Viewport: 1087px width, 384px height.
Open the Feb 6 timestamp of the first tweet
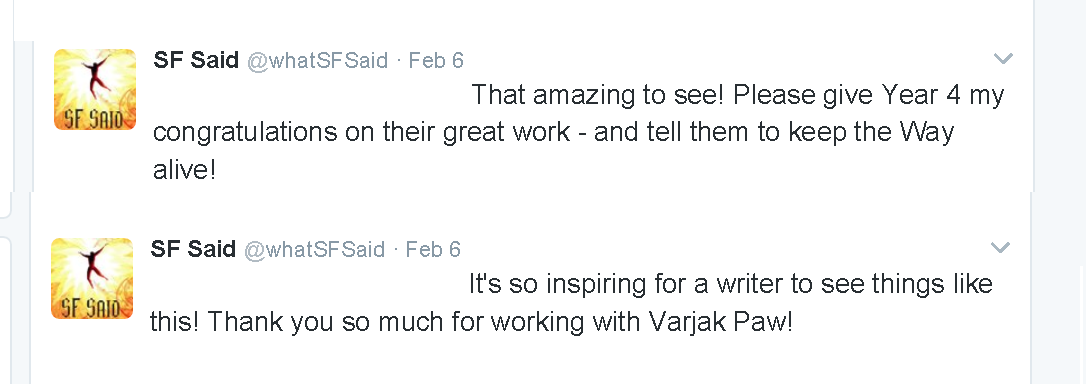point(436,61)
